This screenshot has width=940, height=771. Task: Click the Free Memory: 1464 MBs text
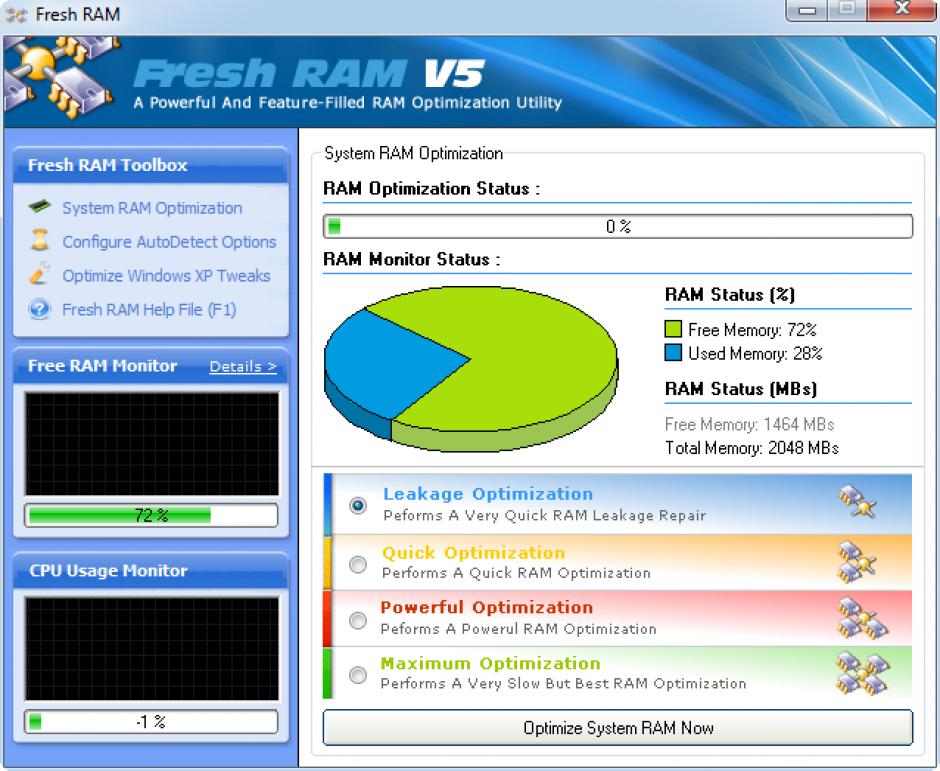pyautogui.click(x=749, y=424)
